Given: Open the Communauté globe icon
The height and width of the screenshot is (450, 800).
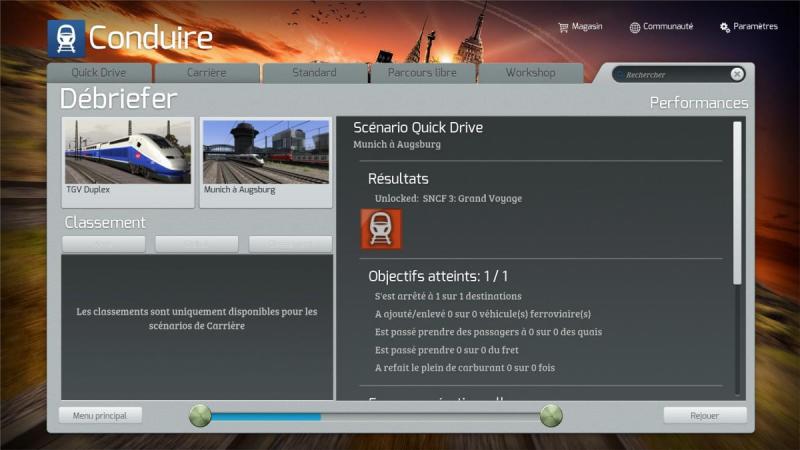Looking at the screenshot, I should tap(635, 28).
